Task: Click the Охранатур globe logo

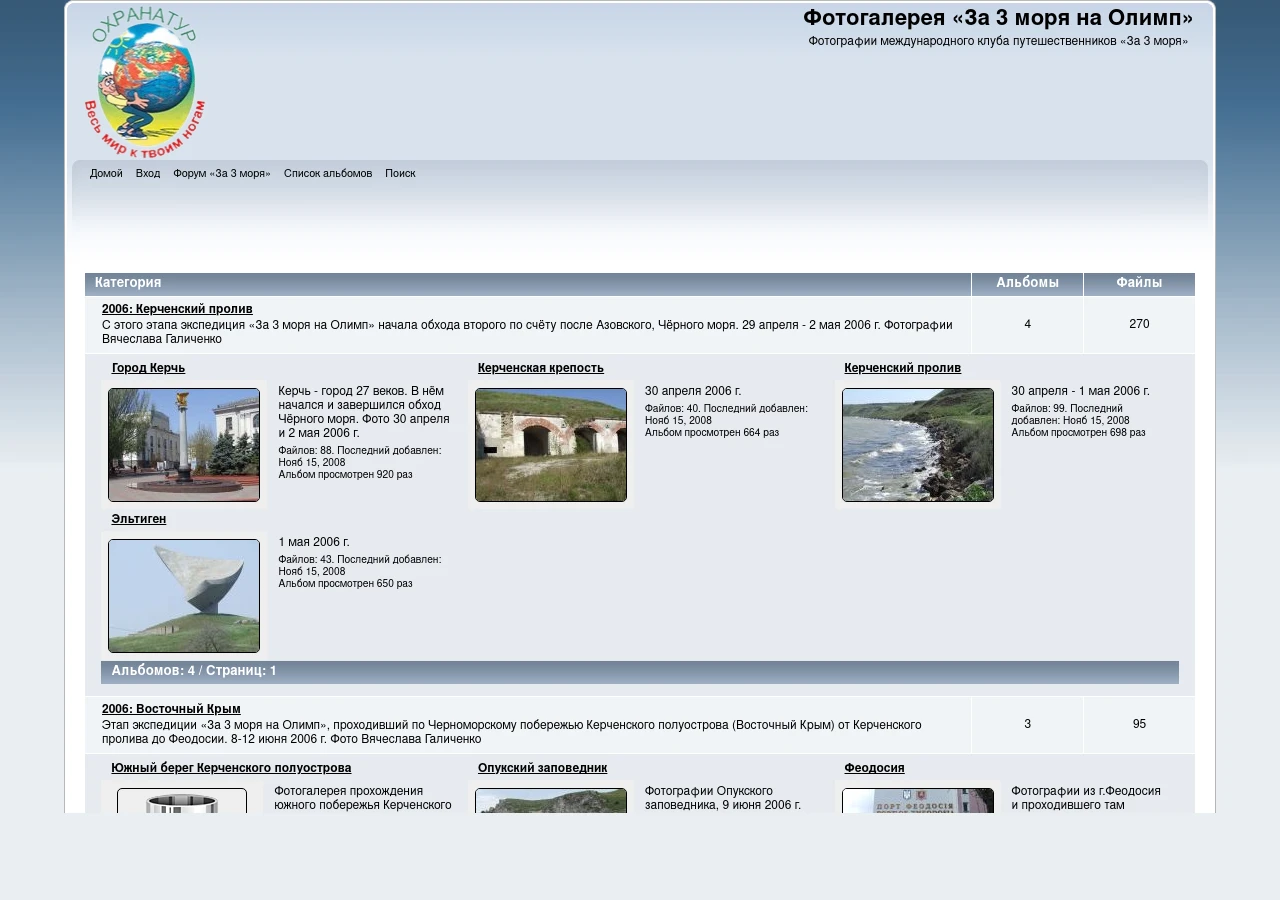Action: pos(145,82)
